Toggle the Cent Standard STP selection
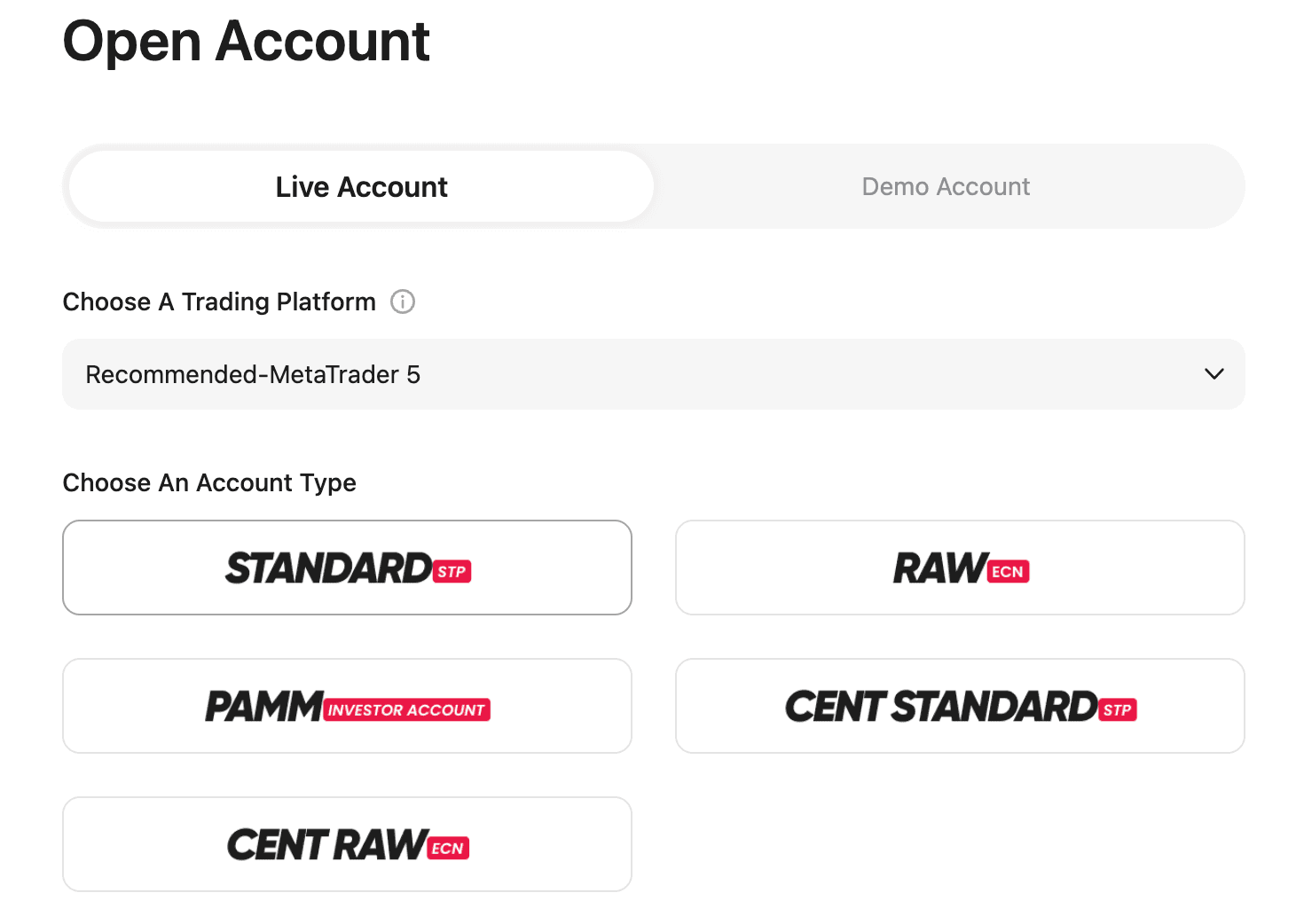The height and width of the screenshot is (924, 1304). (x=960, y=706)
